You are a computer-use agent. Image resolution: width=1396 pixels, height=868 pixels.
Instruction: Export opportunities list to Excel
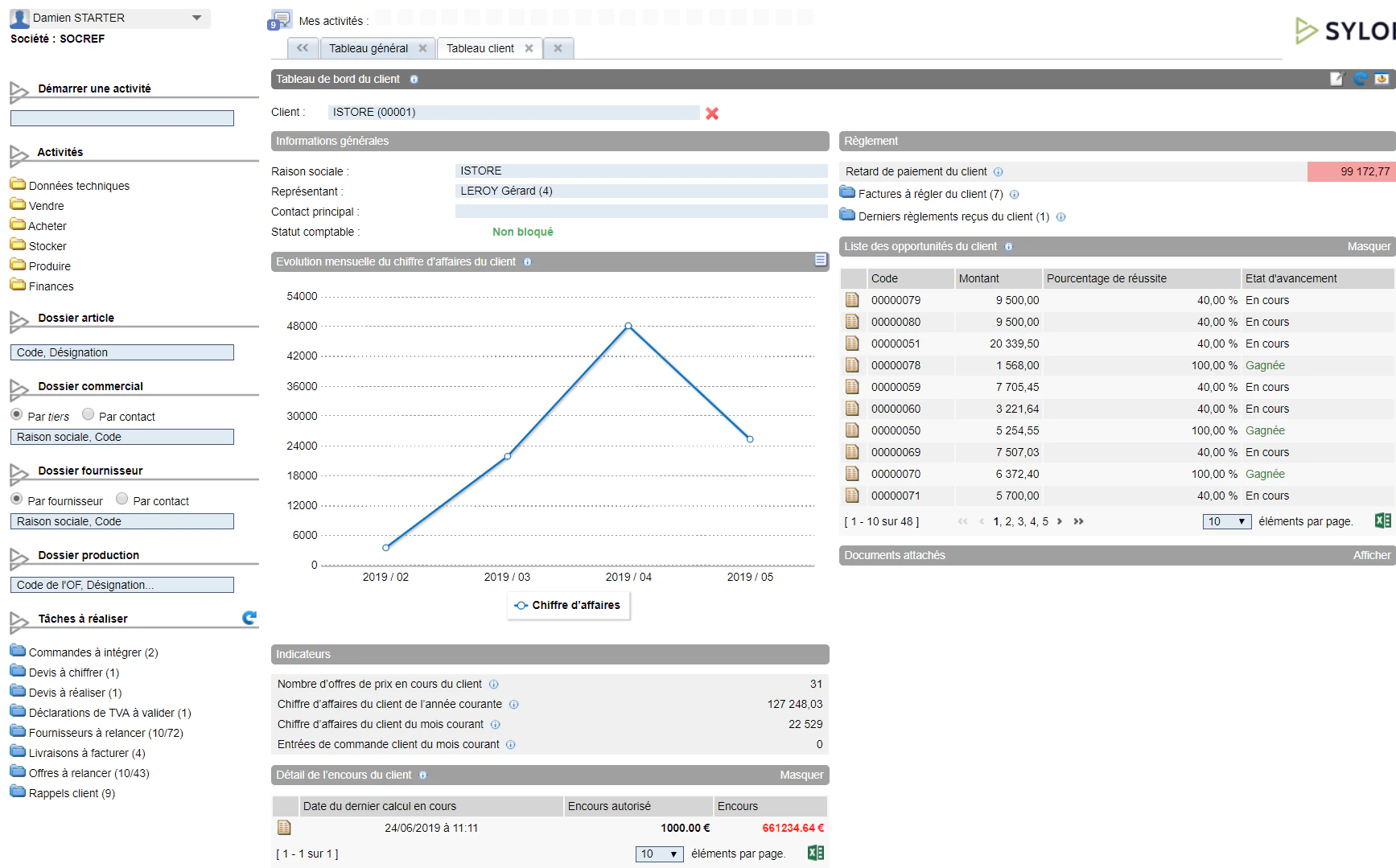click(x=1382, y=520)
